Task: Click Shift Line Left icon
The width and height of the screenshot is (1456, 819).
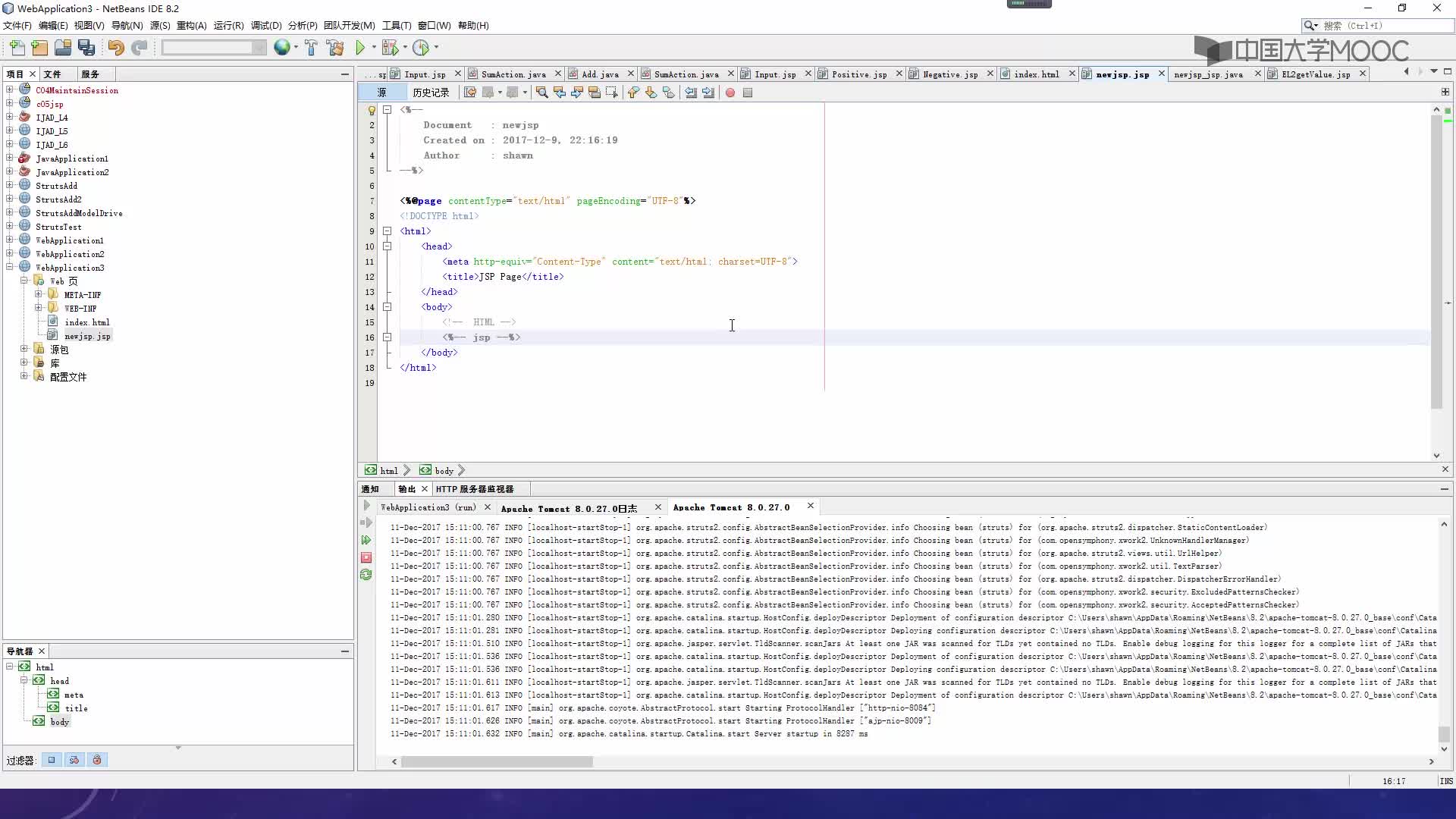Action: (691, 93)
